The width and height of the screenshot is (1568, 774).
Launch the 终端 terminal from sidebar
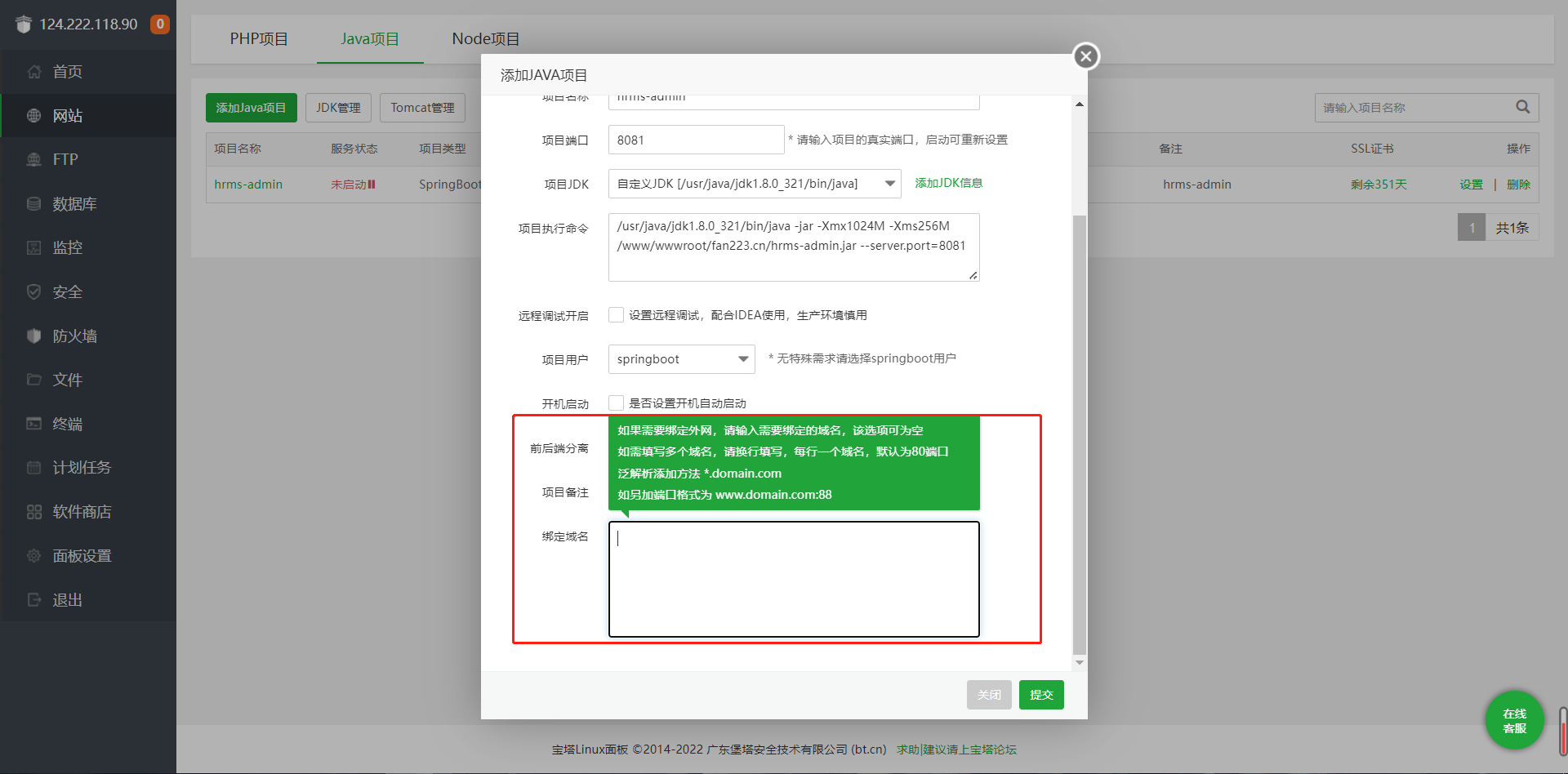67,423
